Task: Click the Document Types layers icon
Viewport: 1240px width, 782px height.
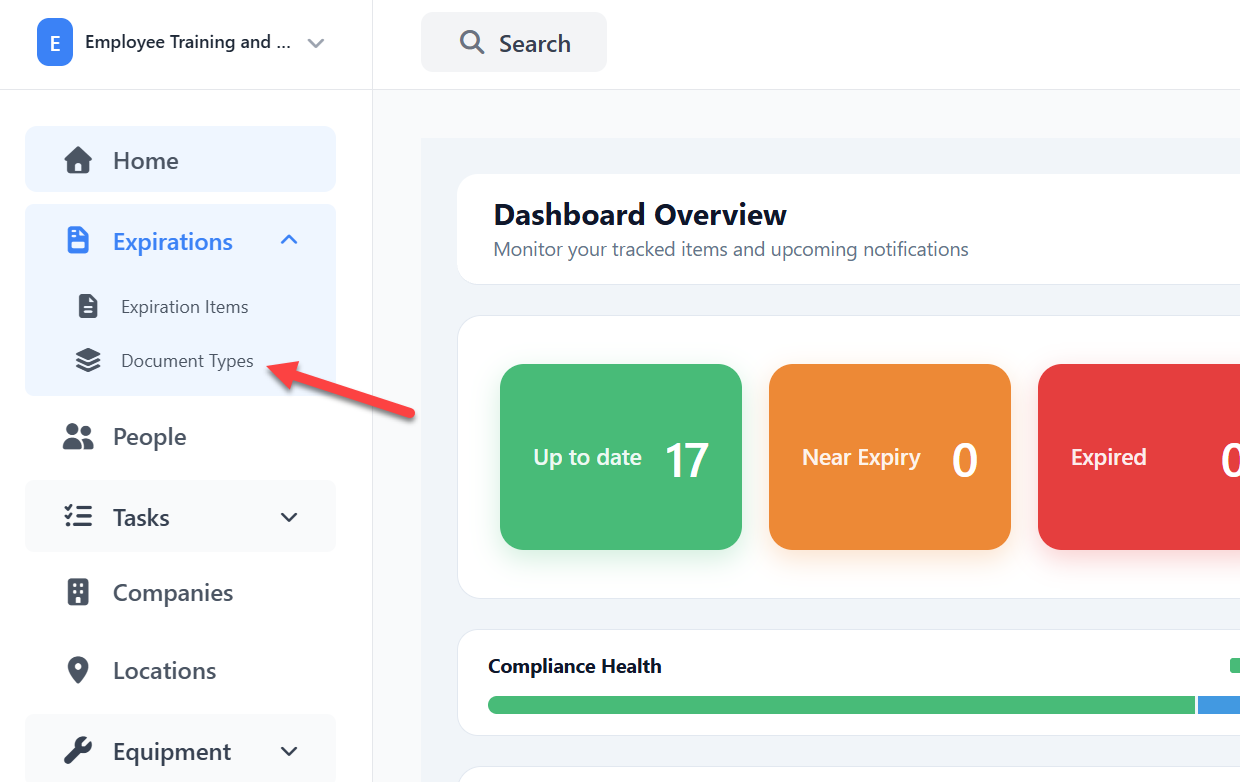Action: tap(88, 360)
